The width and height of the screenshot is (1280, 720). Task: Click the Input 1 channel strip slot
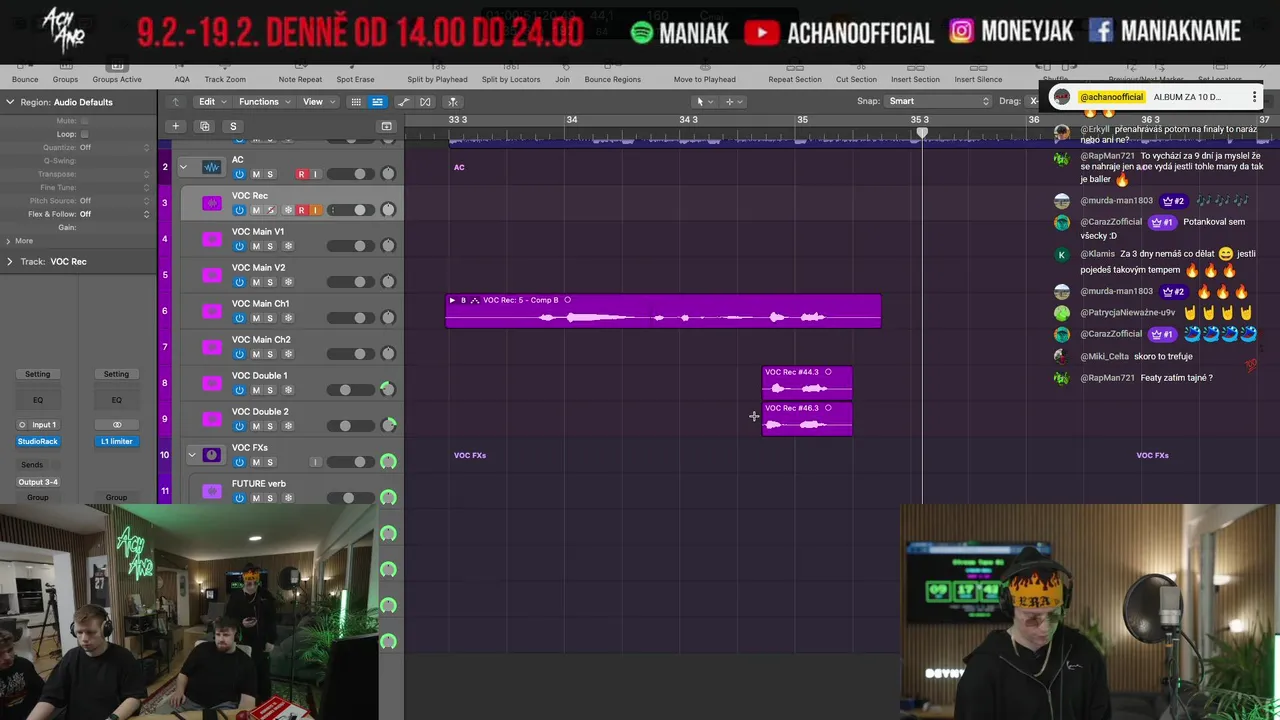[x=38, y=425]
